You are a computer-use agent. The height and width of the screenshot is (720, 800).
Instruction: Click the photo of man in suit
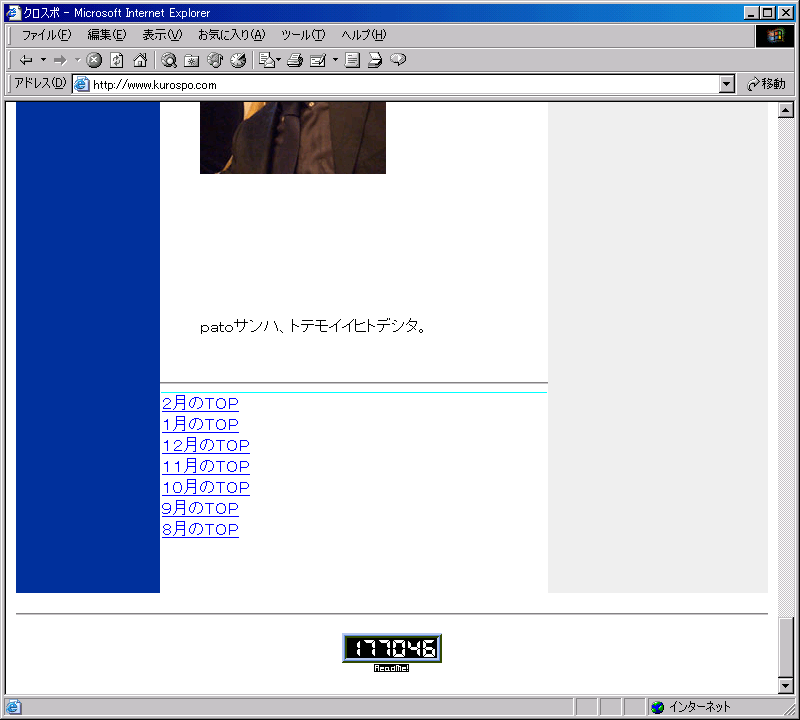[x=293, y=138]
